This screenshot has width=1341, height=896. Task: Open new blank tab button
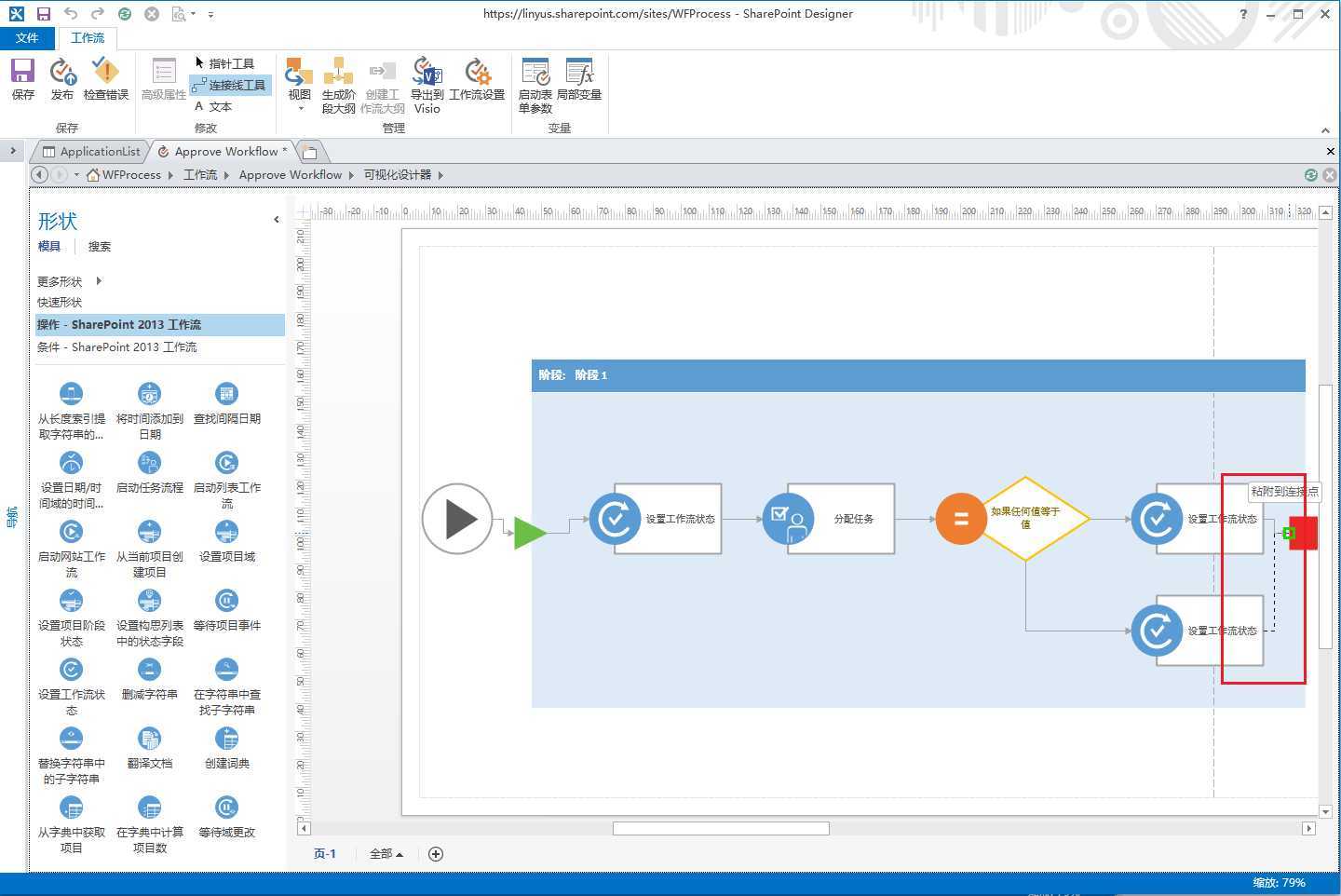[x=310, y=152]
